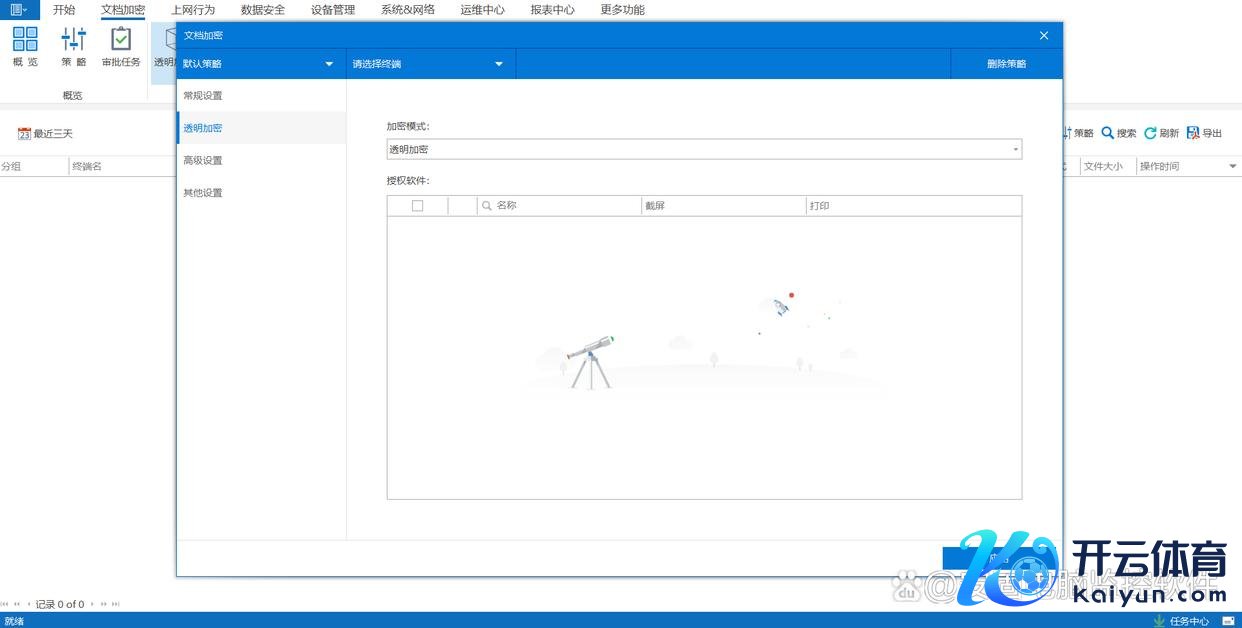Screen dimensions: 1242x628
Task: Switch to the 上网行为 ribbon tab
Action: tap(193, 10)
